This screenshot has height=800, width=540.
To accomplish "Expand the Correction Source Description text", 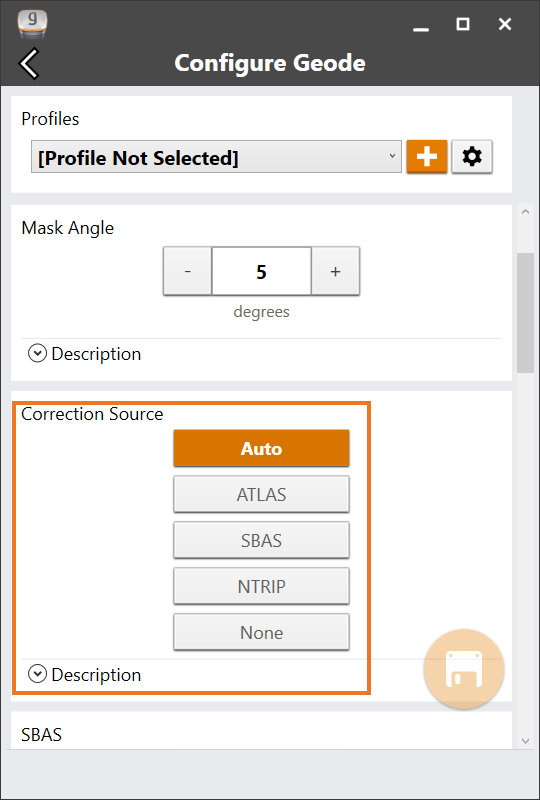I will tap(96, 674).
